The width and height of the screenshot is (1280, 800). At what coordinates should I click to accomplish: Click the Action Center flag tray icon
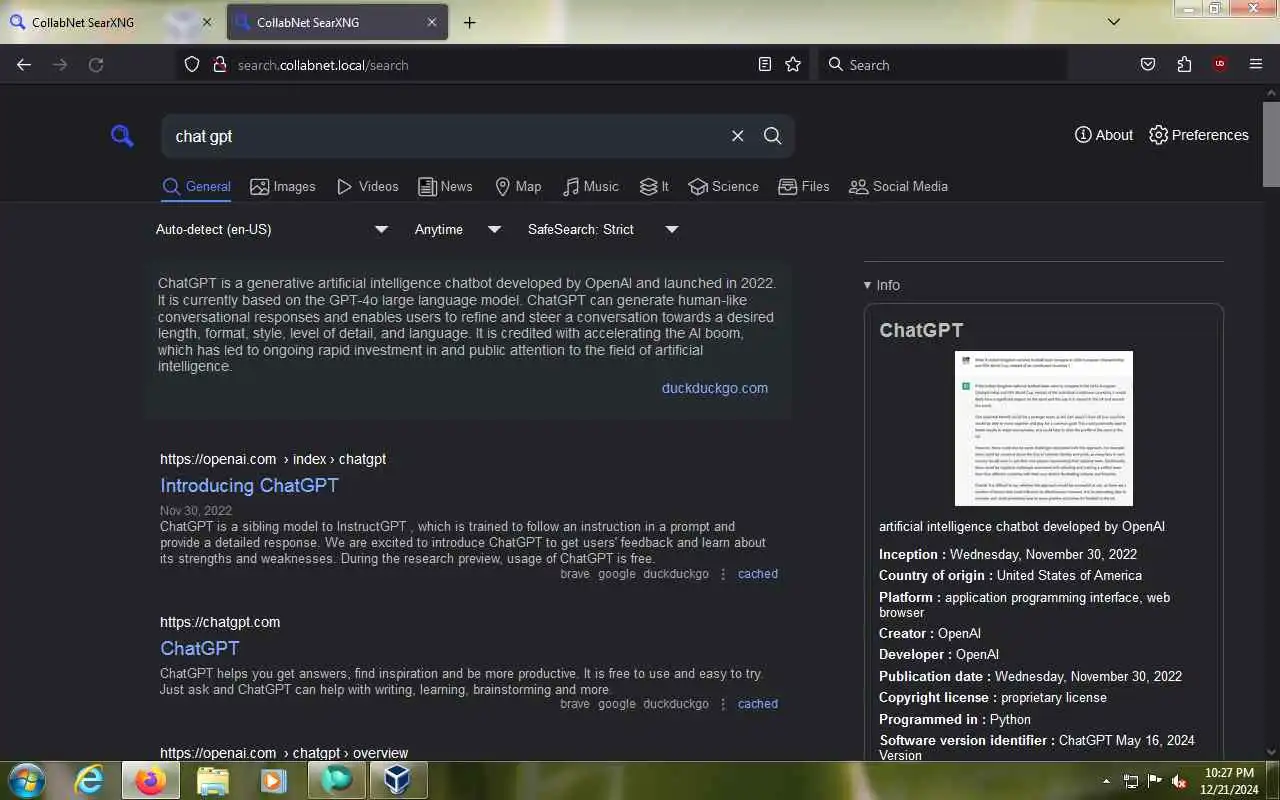pos(1155,781)
